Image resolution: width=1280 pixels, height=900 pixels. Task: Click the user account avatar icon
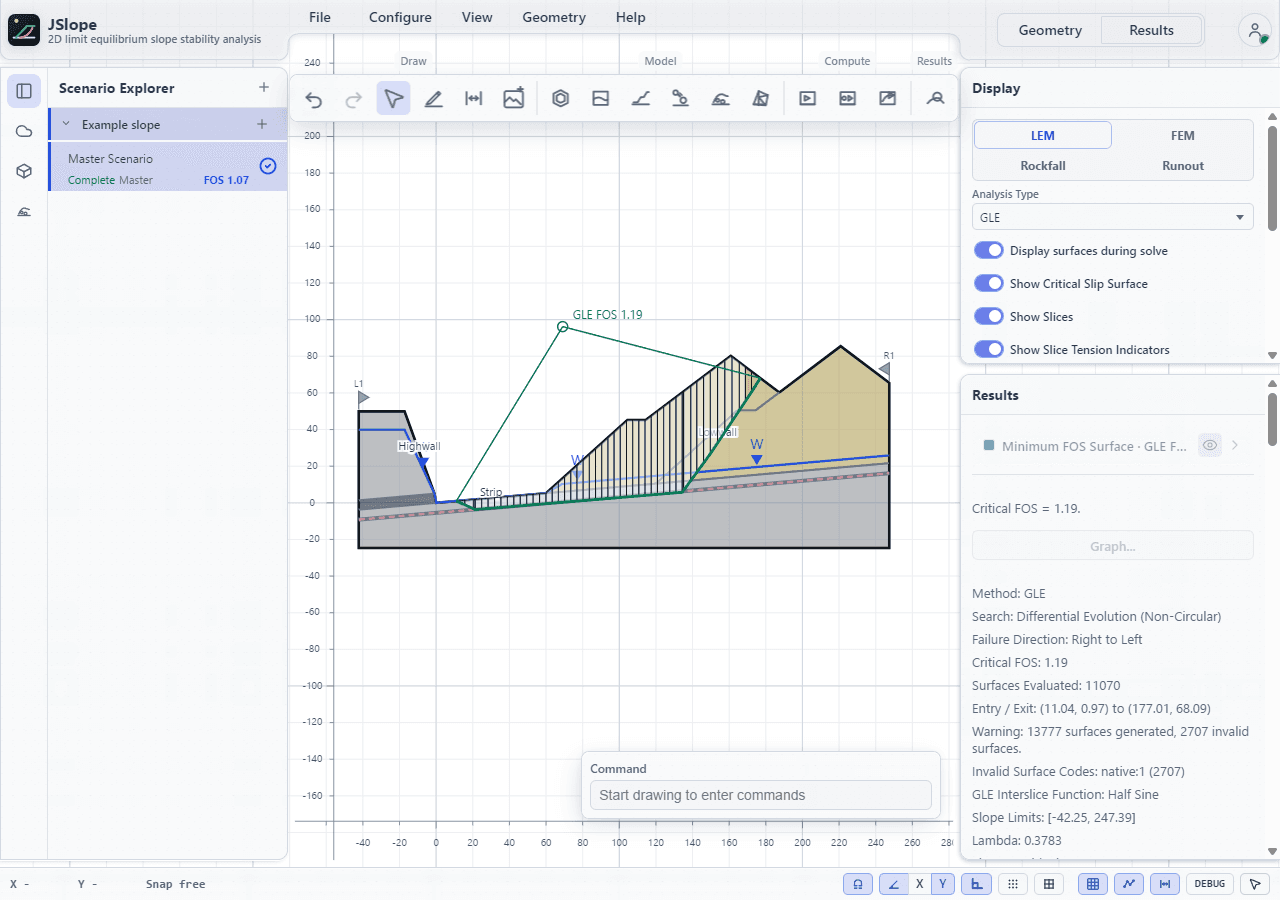tap(1254, 30)
